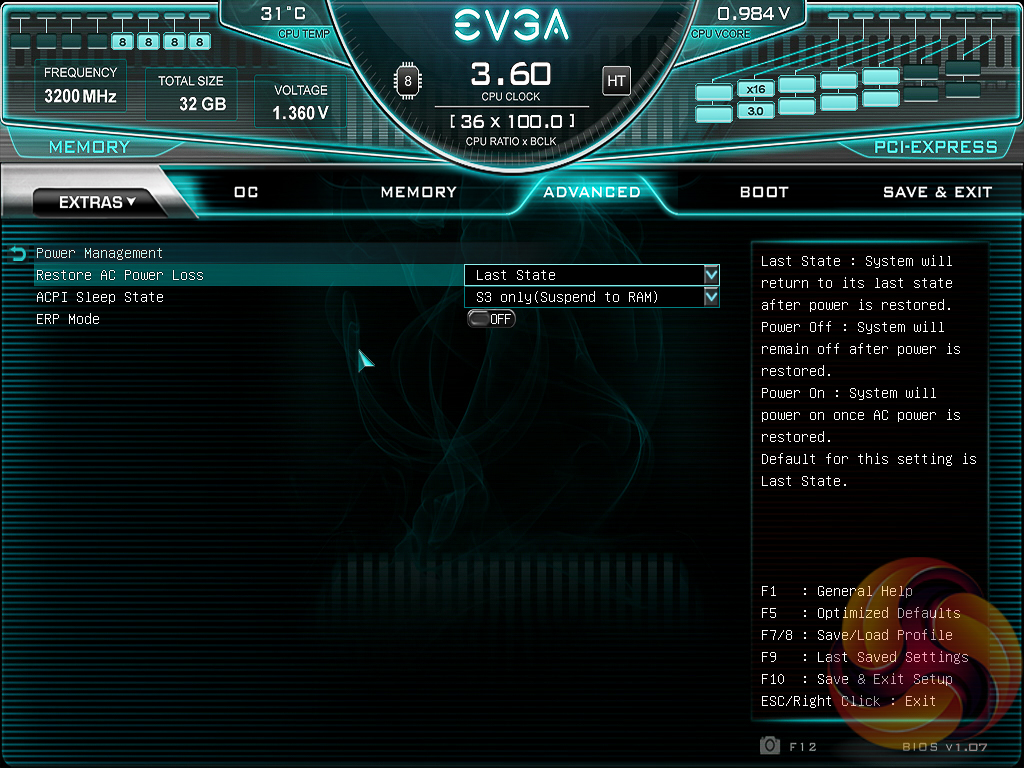This screenshot has width=1024, height=768.
Task: Click the 32 GB total size readout
Action: pyautogui.click(x=202, y=104)
